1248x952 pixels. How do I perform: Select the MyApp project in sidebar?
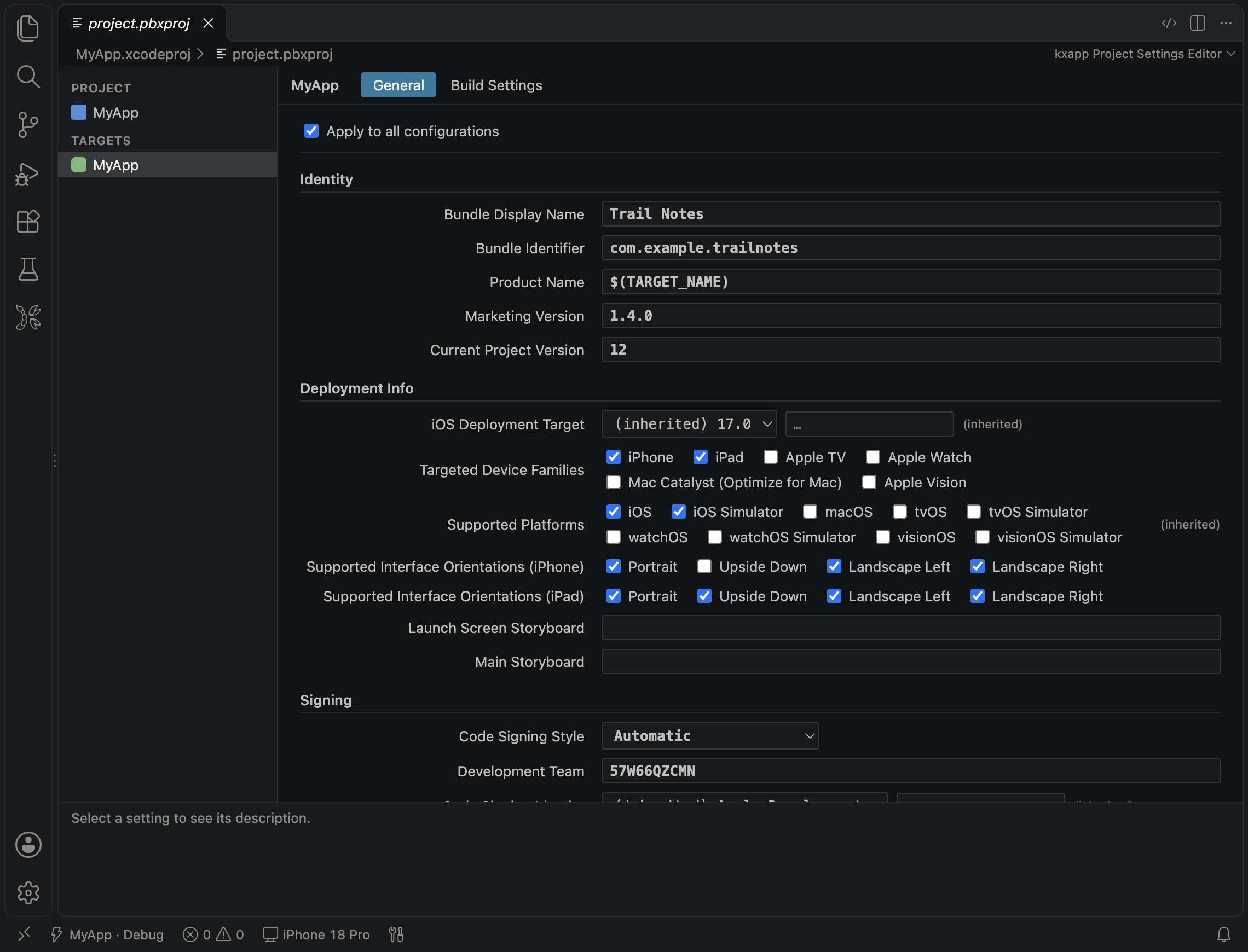167,113
